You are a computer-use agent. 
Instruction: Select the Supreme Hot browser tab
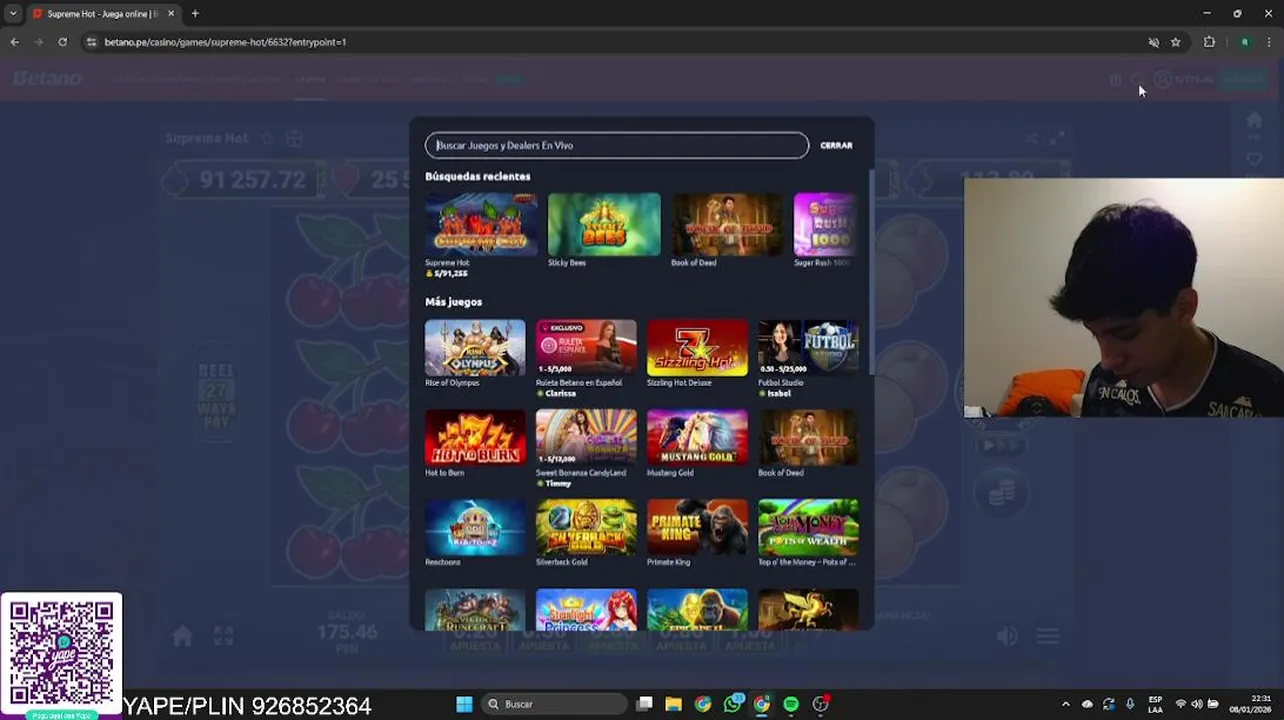(103, 14)
